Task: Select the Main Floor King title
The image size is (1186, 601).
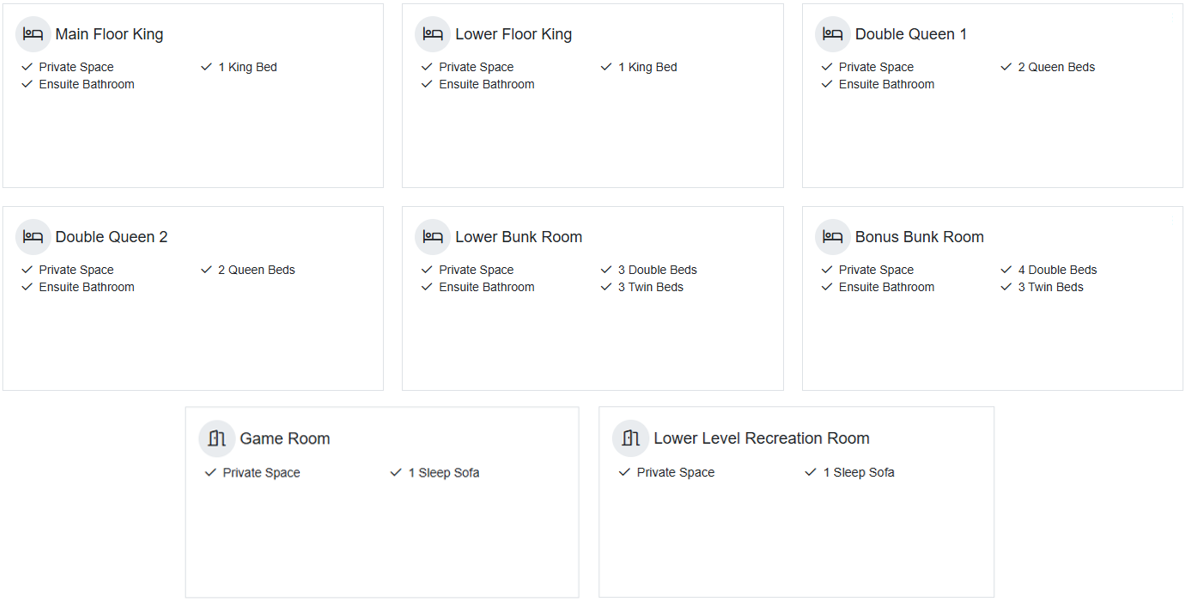Action: [x=109, y=34]
